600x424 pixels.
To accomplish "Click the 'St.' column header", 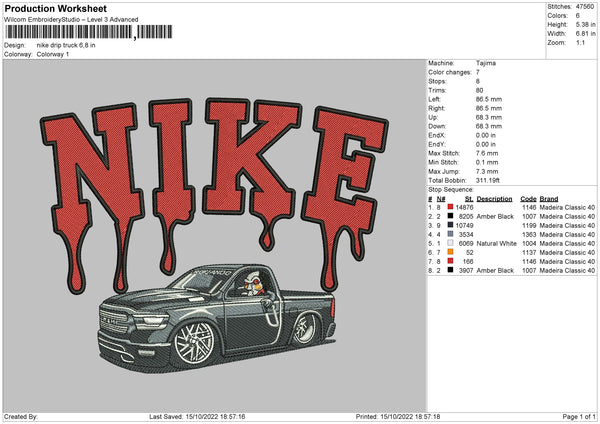I will (x=469, y=199).
